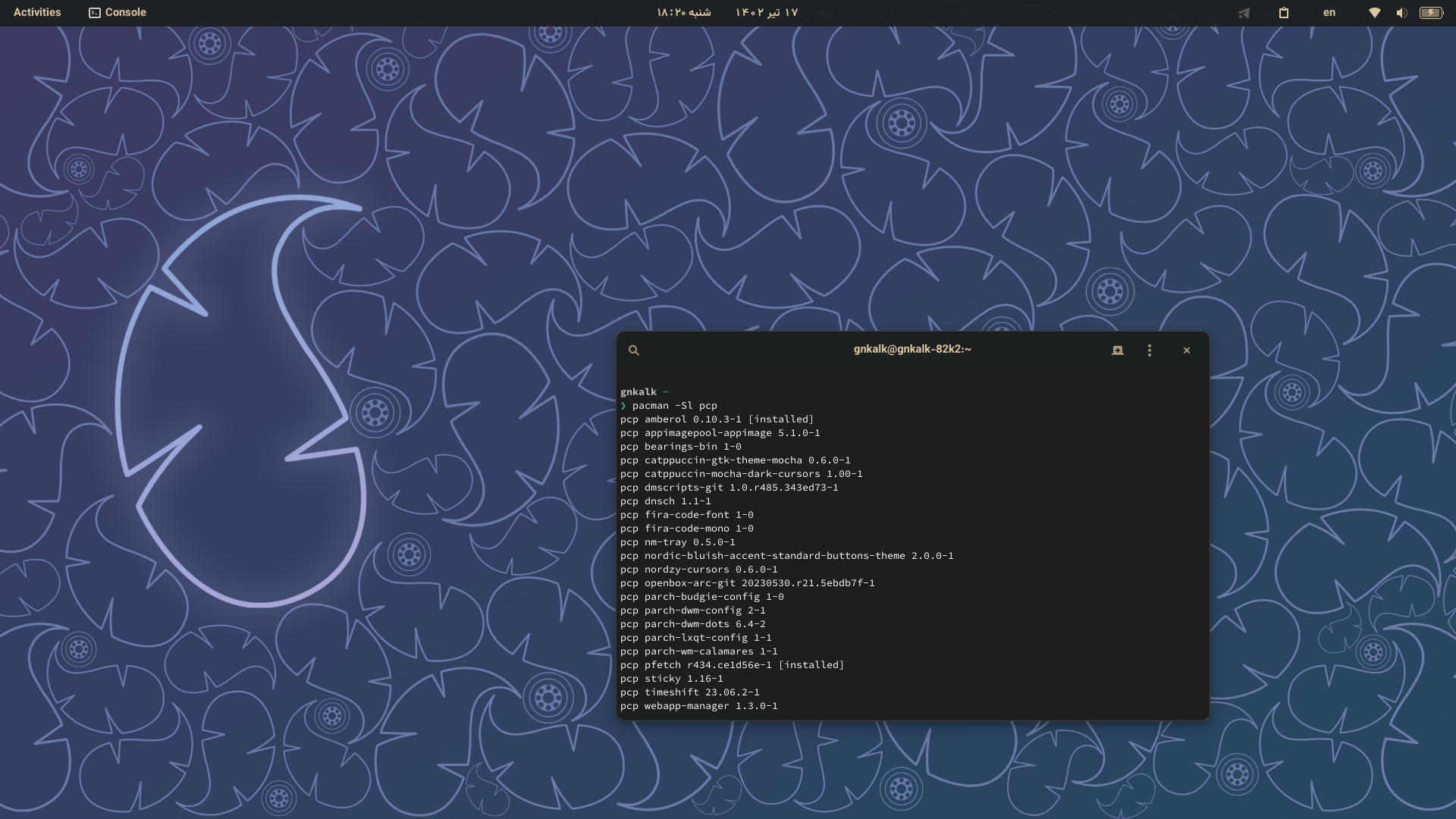Open the Console app menu in the top bar

coord(125,13)
